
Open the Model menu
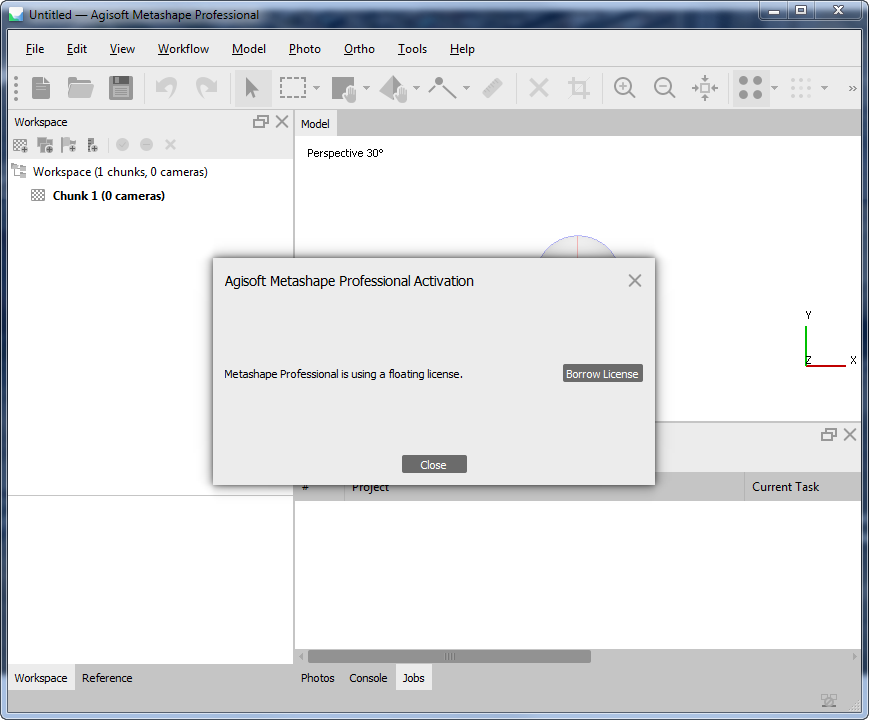coord(249,49)
